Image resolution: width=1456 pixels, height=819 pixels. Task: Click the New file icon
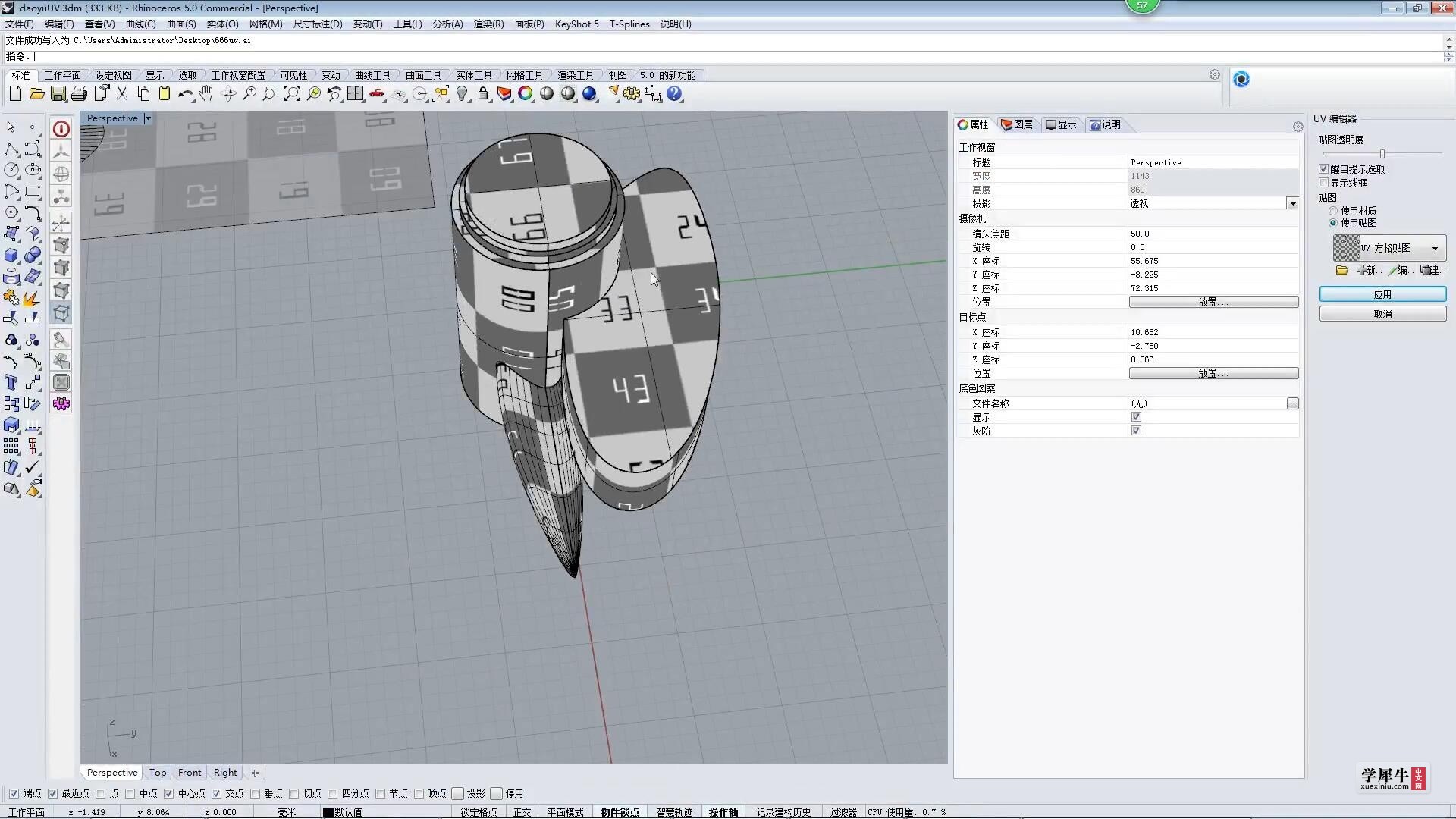15,94
